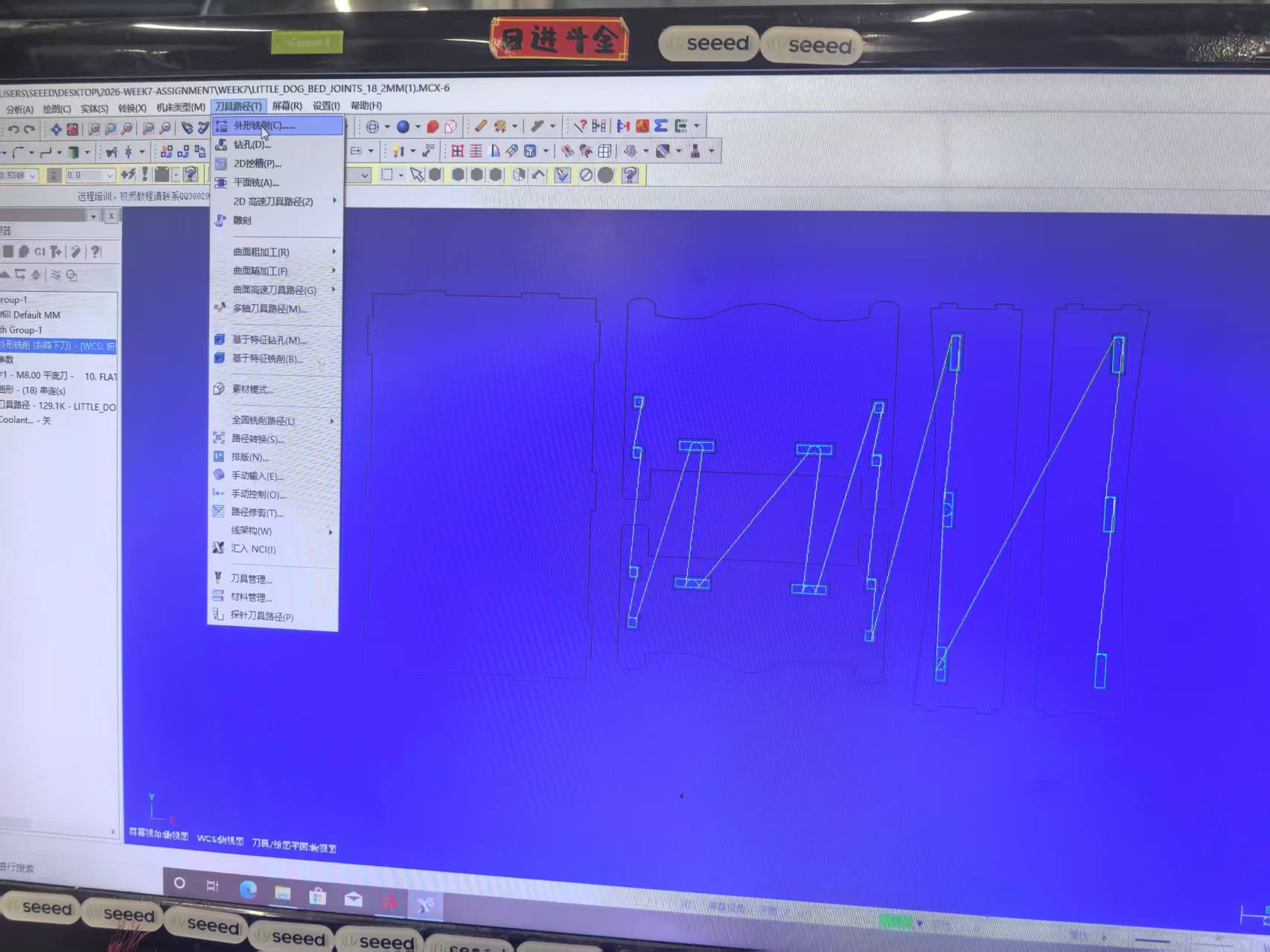The image size is (1270, 952).
Task: Click the circle-slash icon in selection bar
Action: tap(587, 175)
